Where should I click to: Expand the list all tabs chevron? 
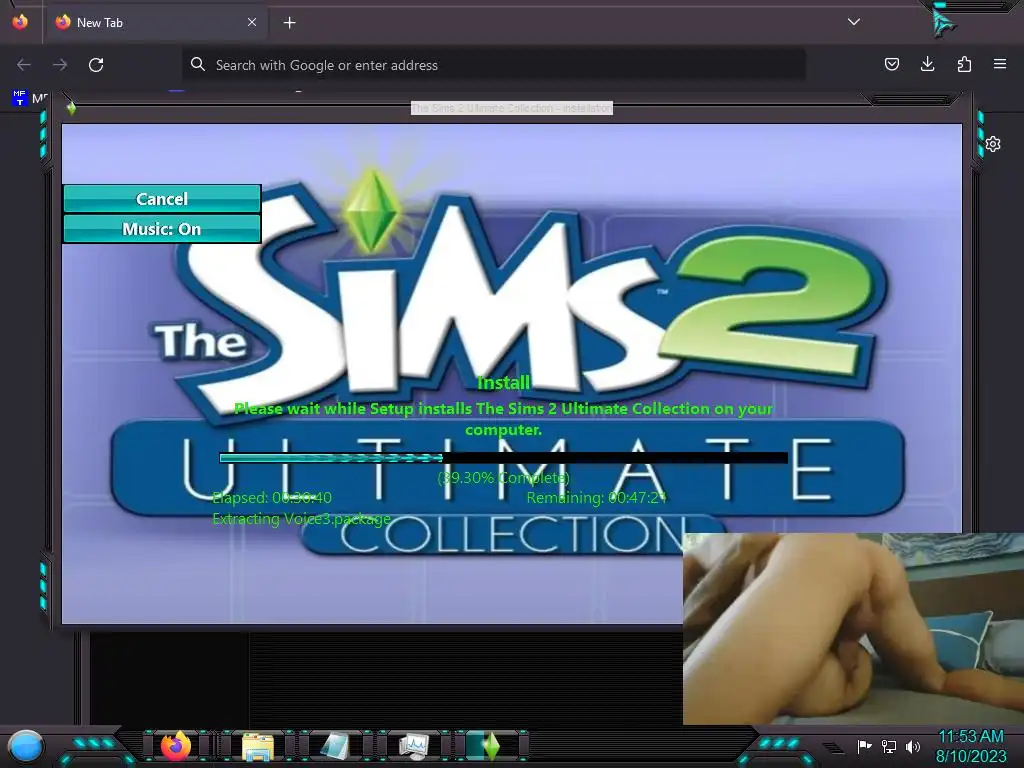(854, 22)
